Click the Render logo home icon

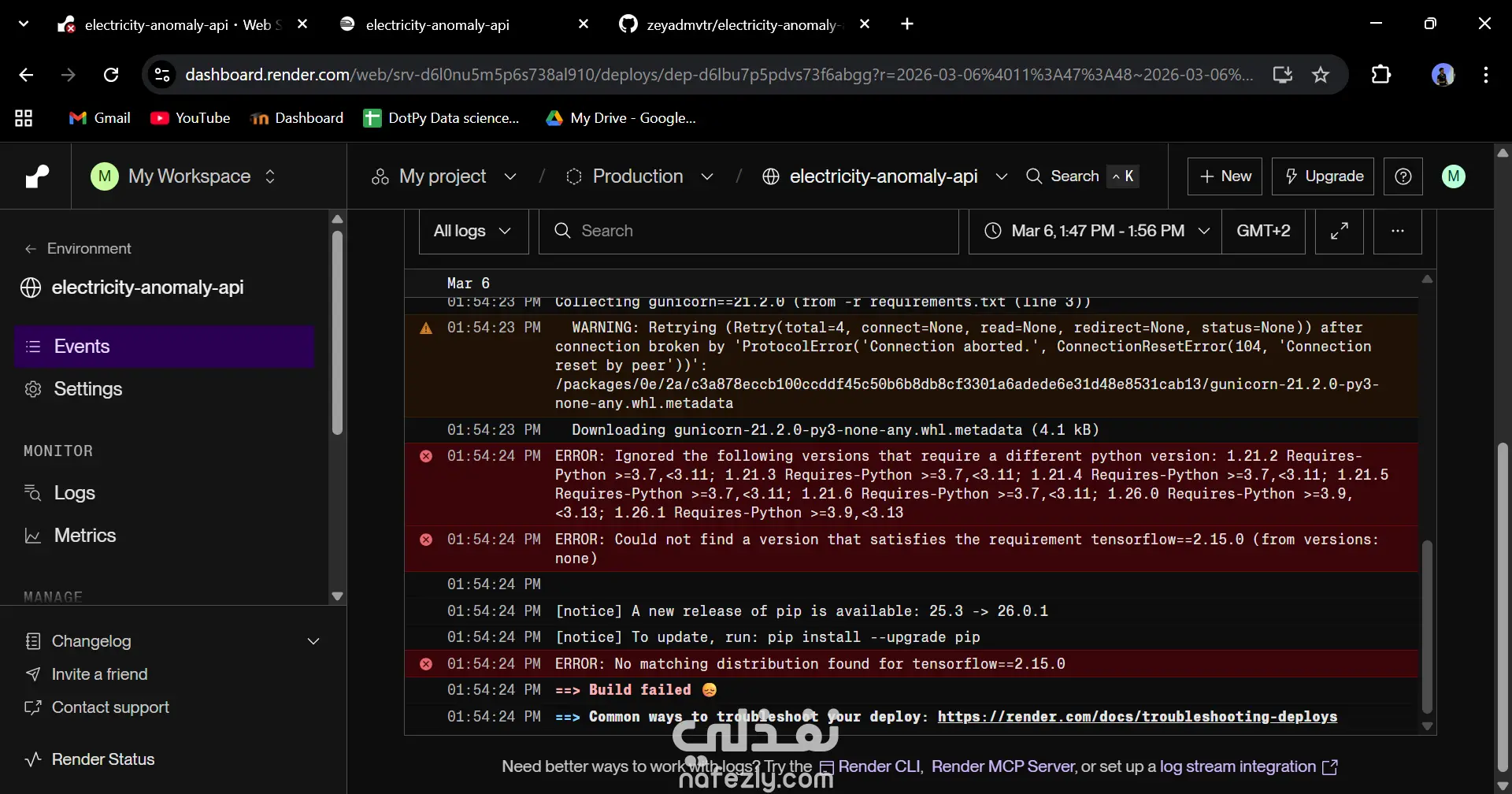[36, 176]
